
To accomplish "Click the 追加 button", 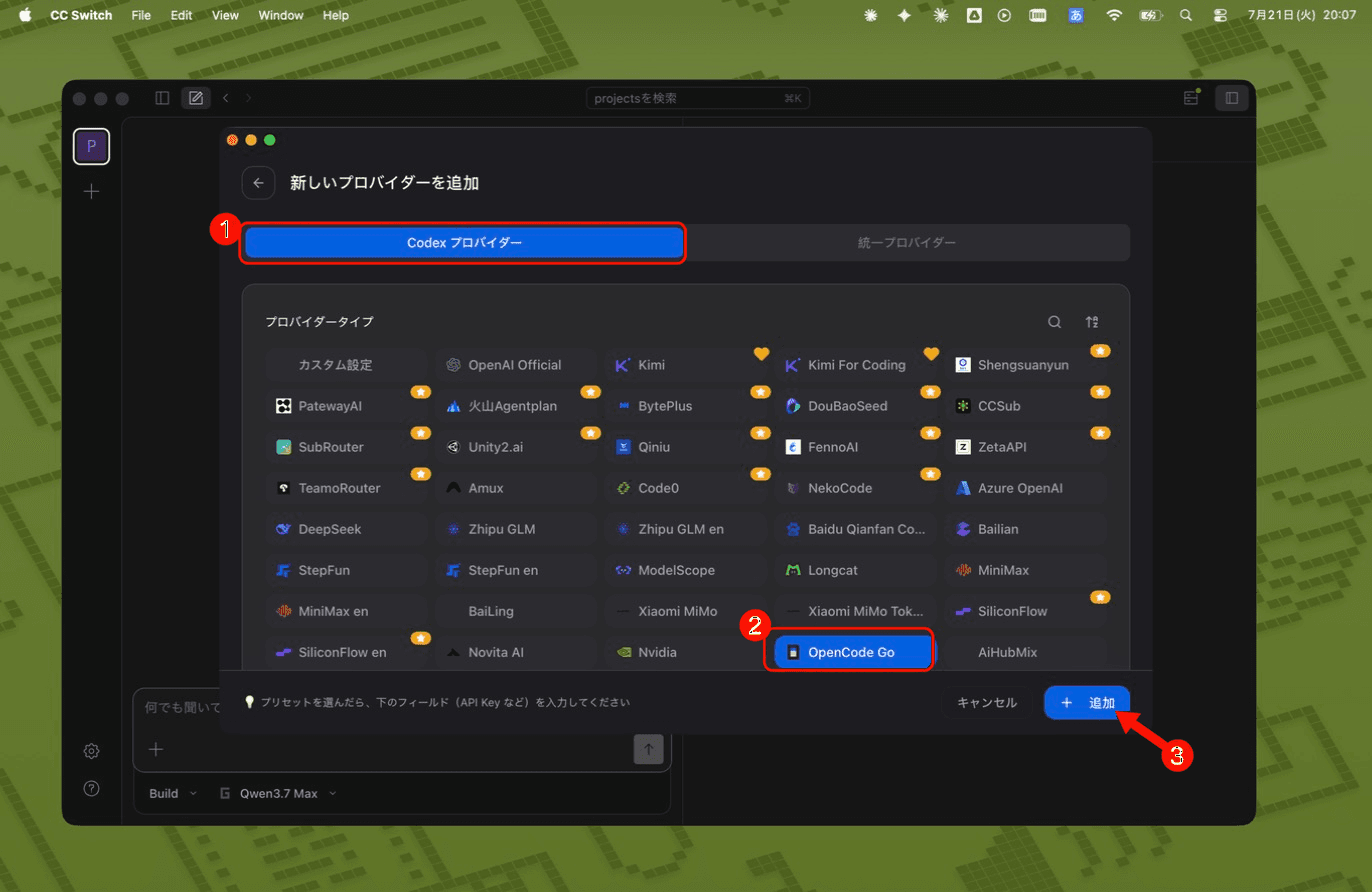I will point(1087,703).
